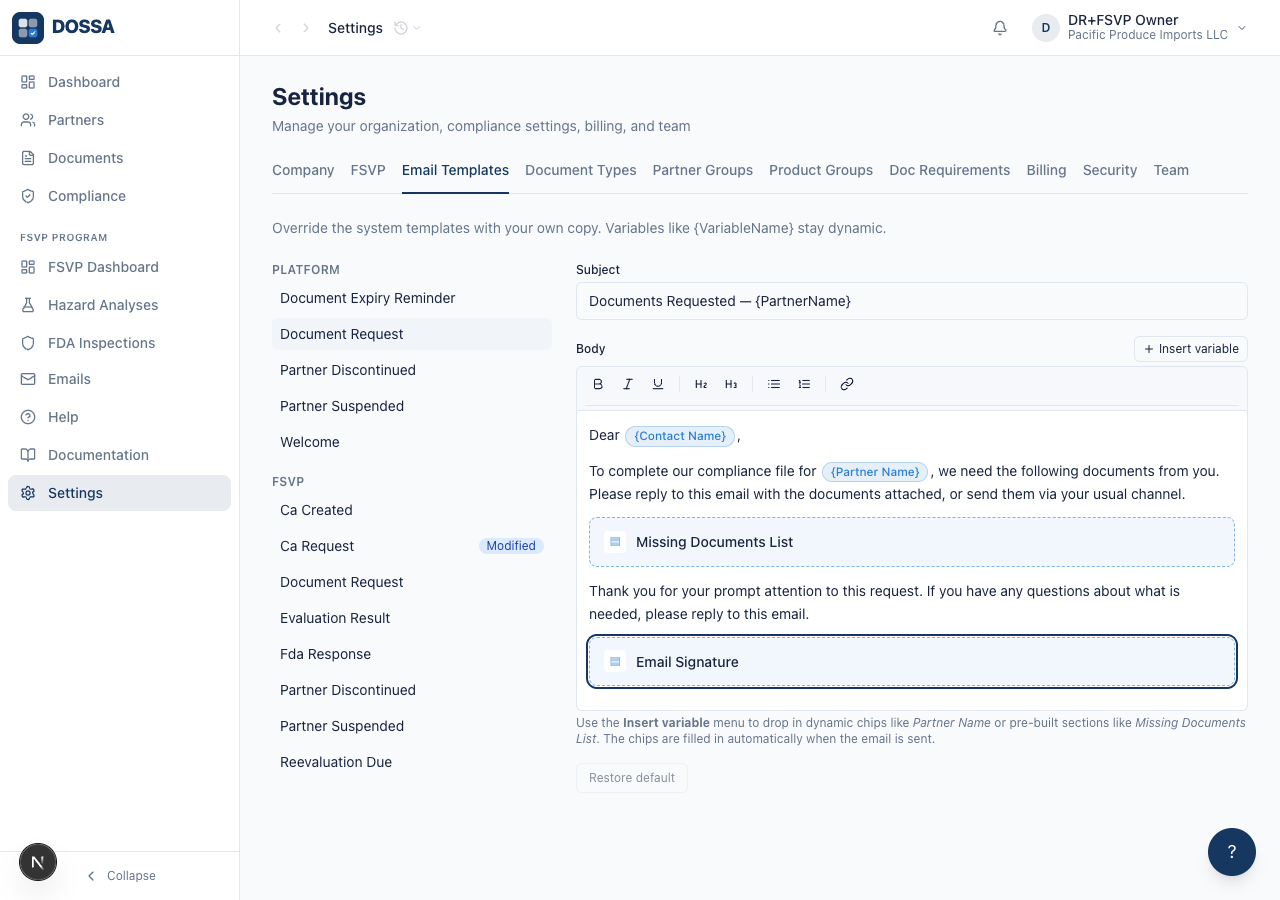Select FSVP Partner Suspended template
Image resolution: width=1280 pixels, height=900 pixels.
point(412,726)
